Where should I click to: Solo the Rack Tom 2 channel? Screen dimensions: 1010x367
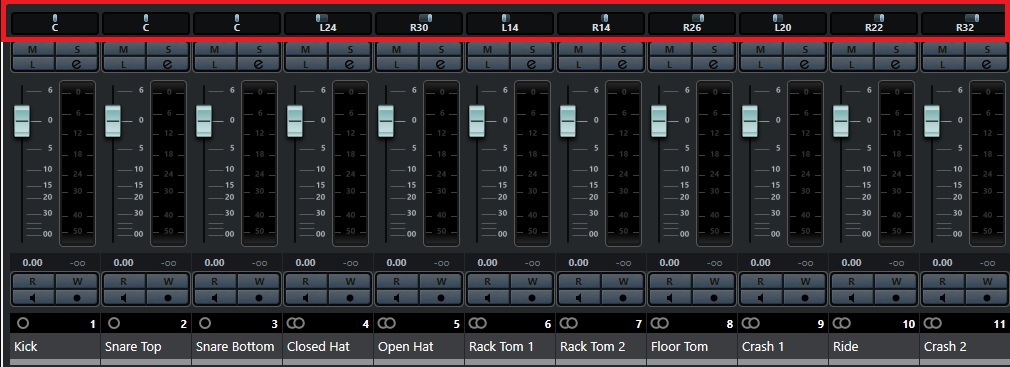622,50
